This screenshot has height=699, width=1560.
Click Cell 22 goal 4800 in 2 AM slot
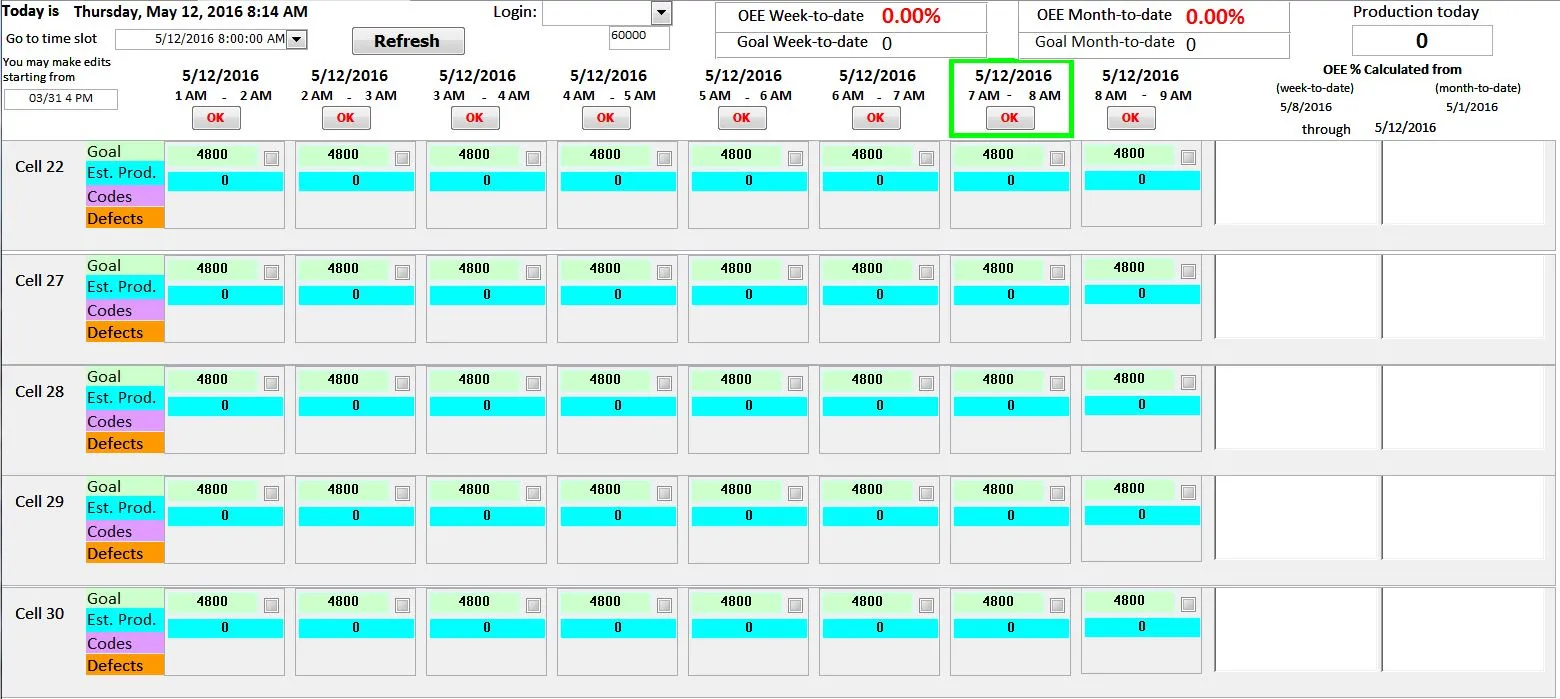tap(343, 155)
